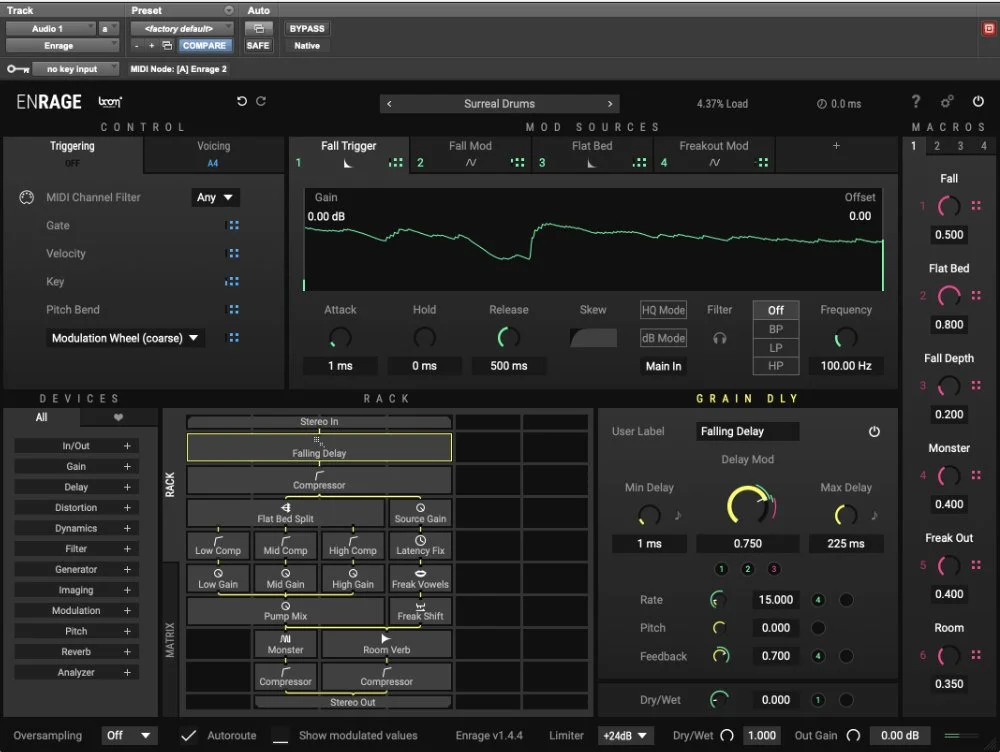Open the factory default preset dropdown
The image size is (1000, 752).
[182, 29]
